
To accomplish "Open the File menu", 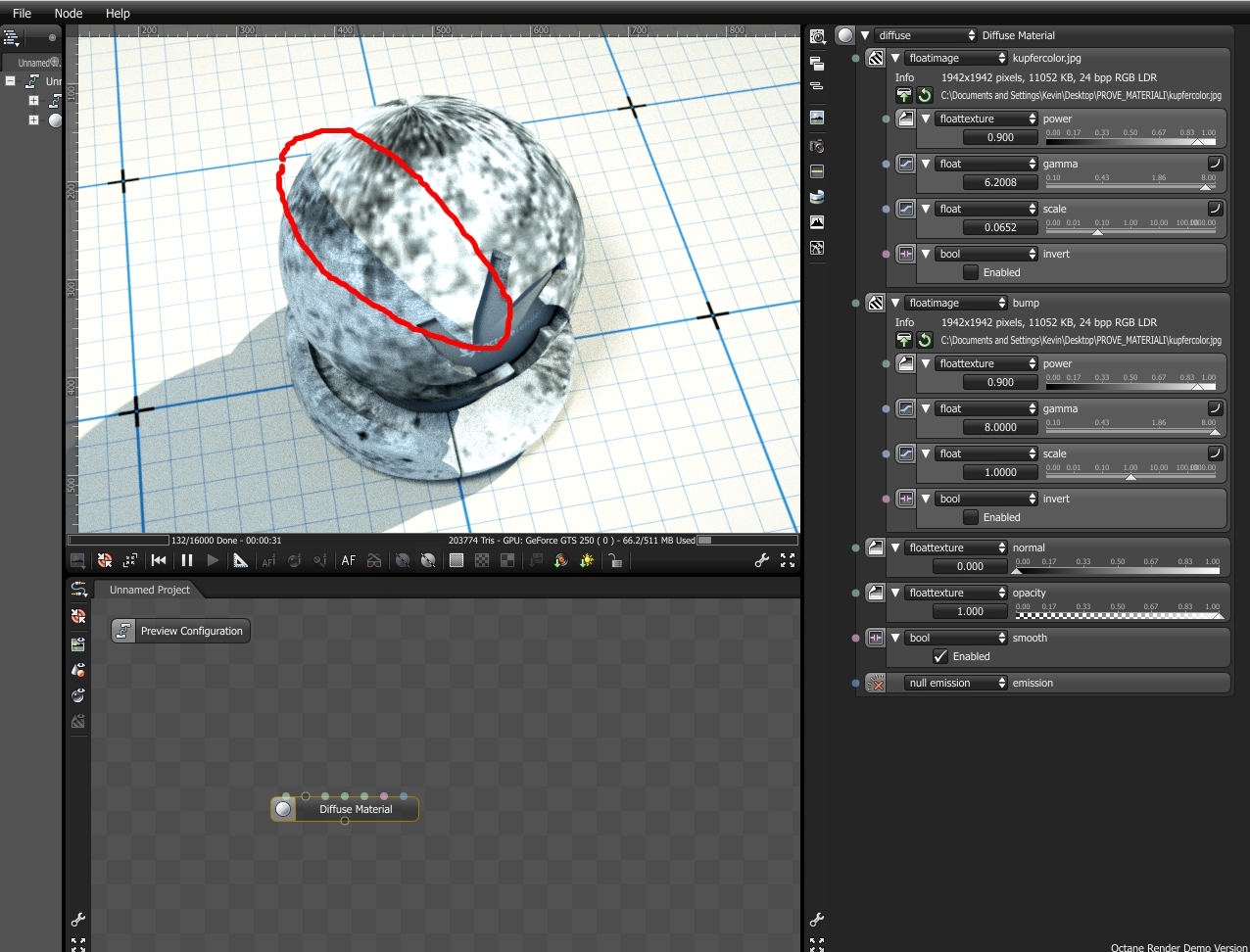I will point(22,13).
